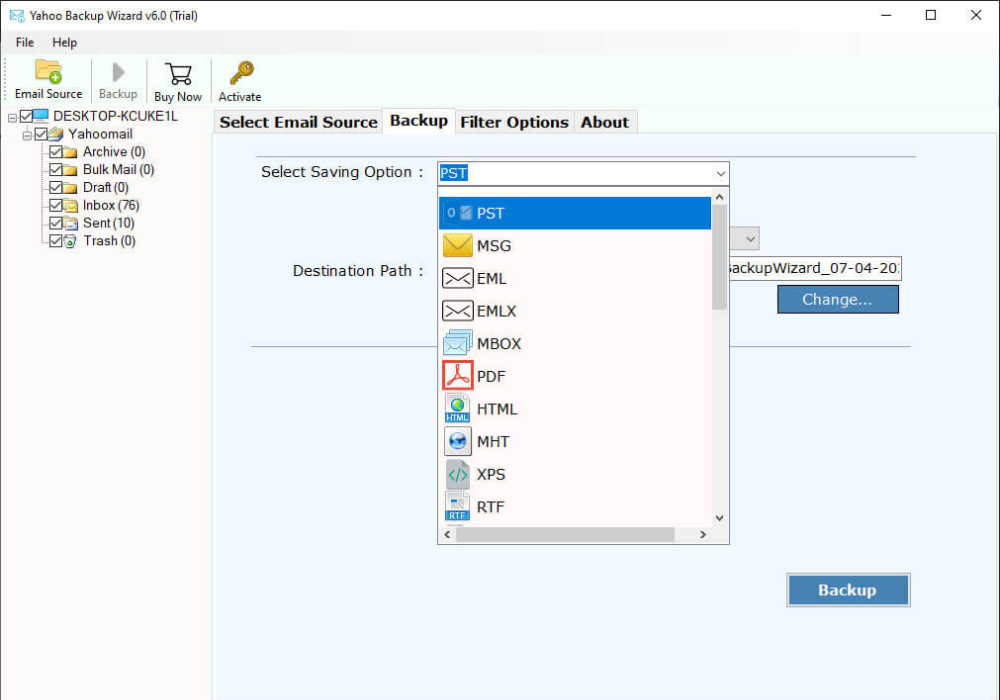Select the HTML globe icon
This screenshot has width=1000, height=700.
click(x=457, y=409)
